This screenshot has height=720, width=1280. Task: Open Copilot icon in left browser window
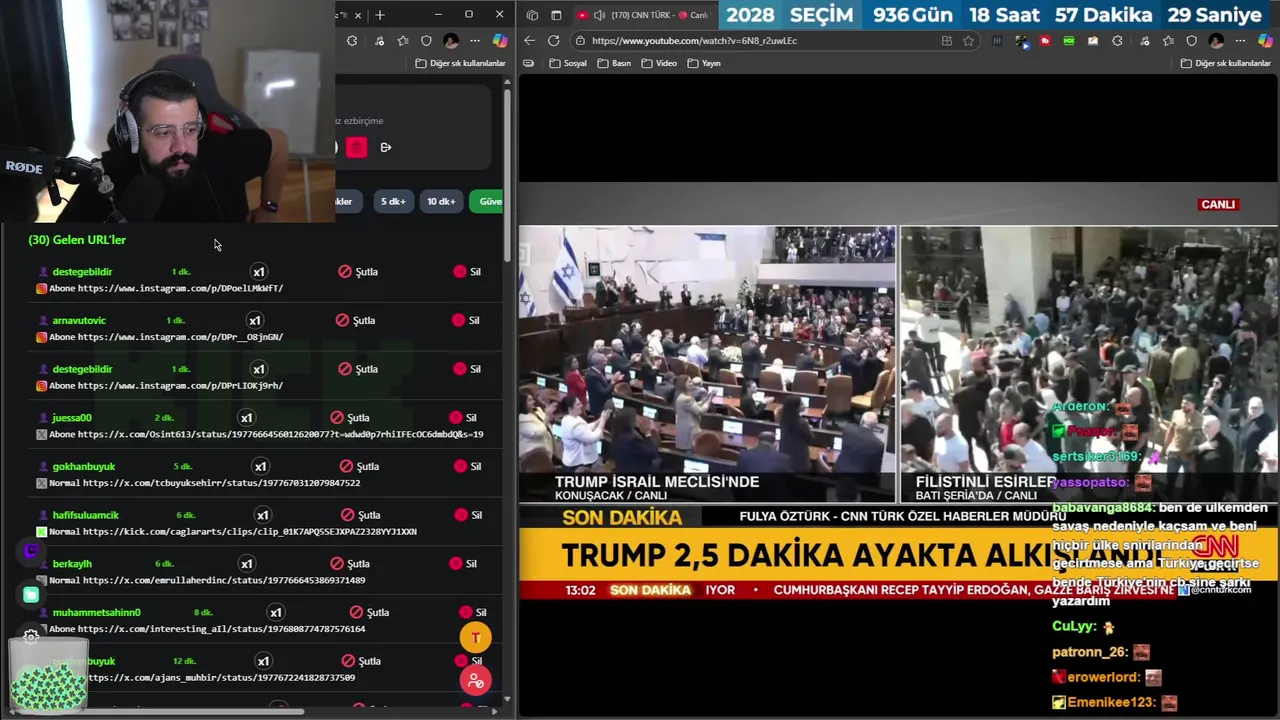500,41
